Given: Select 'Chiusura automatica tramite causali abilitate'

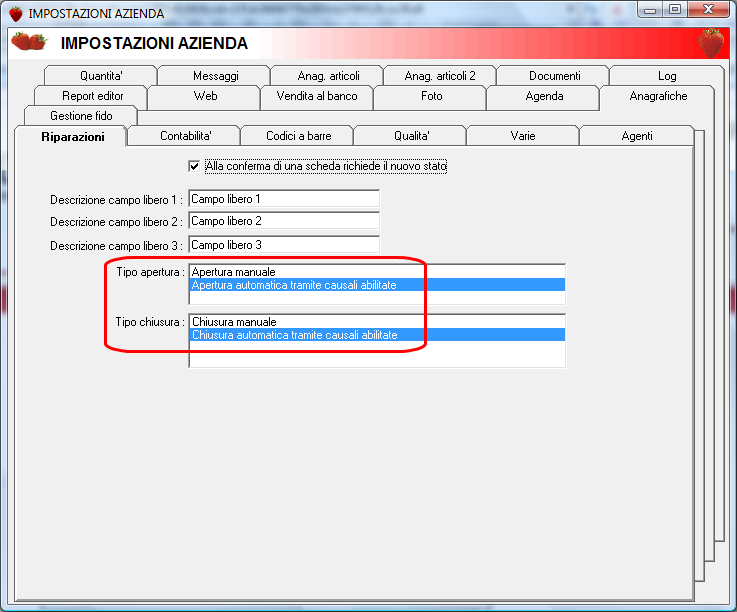Looking at the screenshot, I should [x=377, y=335].
